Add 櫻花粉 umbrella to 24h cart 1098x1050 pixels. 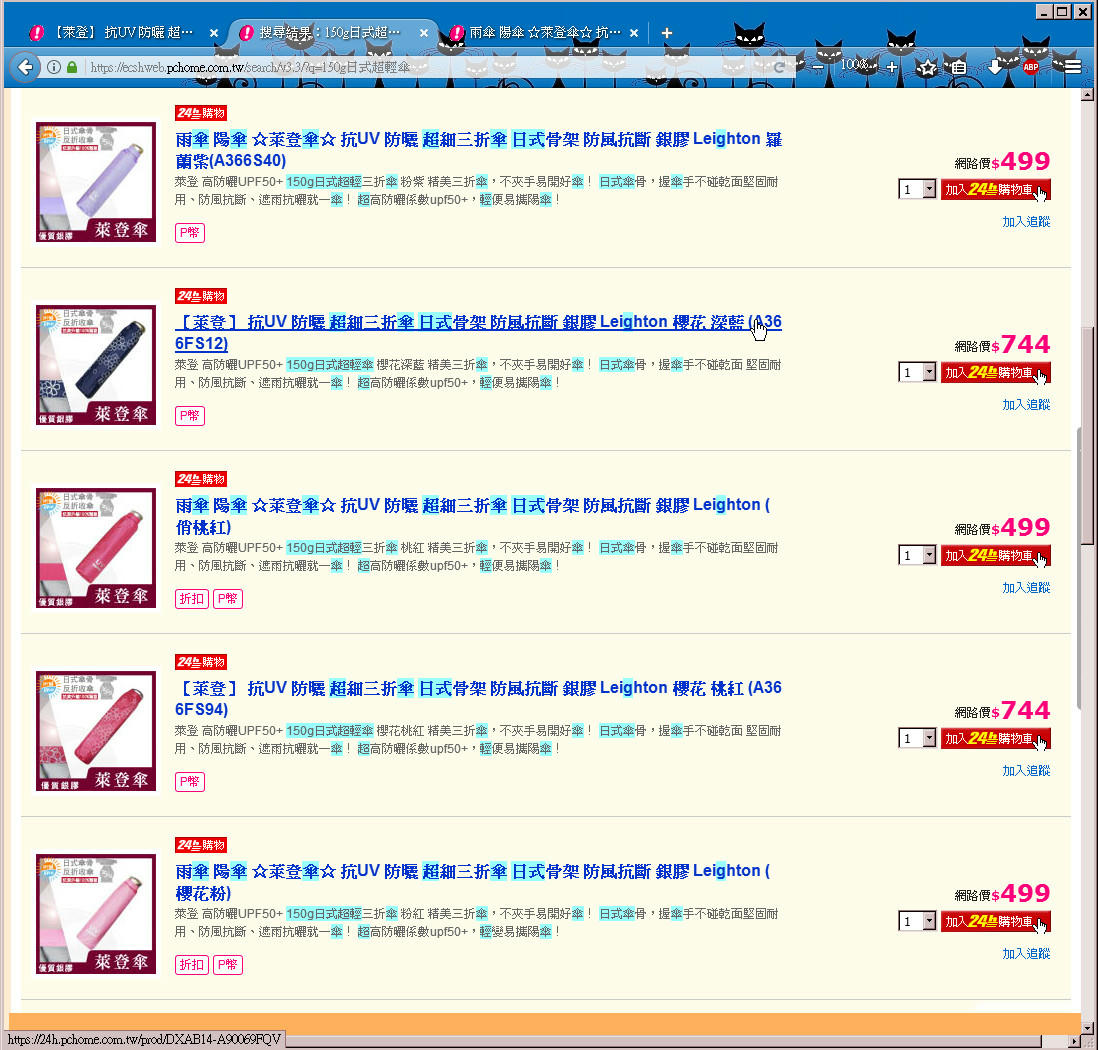[x=995, y=922]
